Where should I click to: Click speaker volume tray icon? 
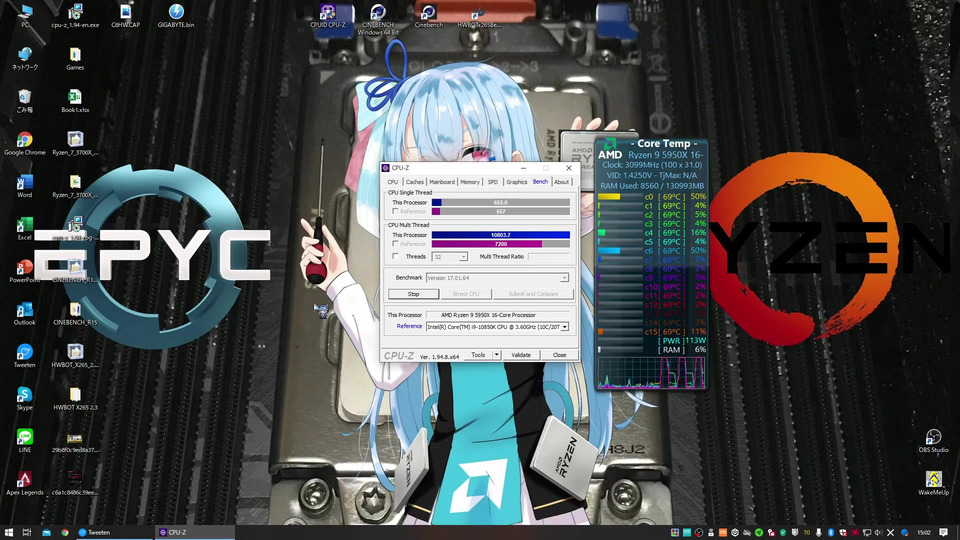pos(879,533)
